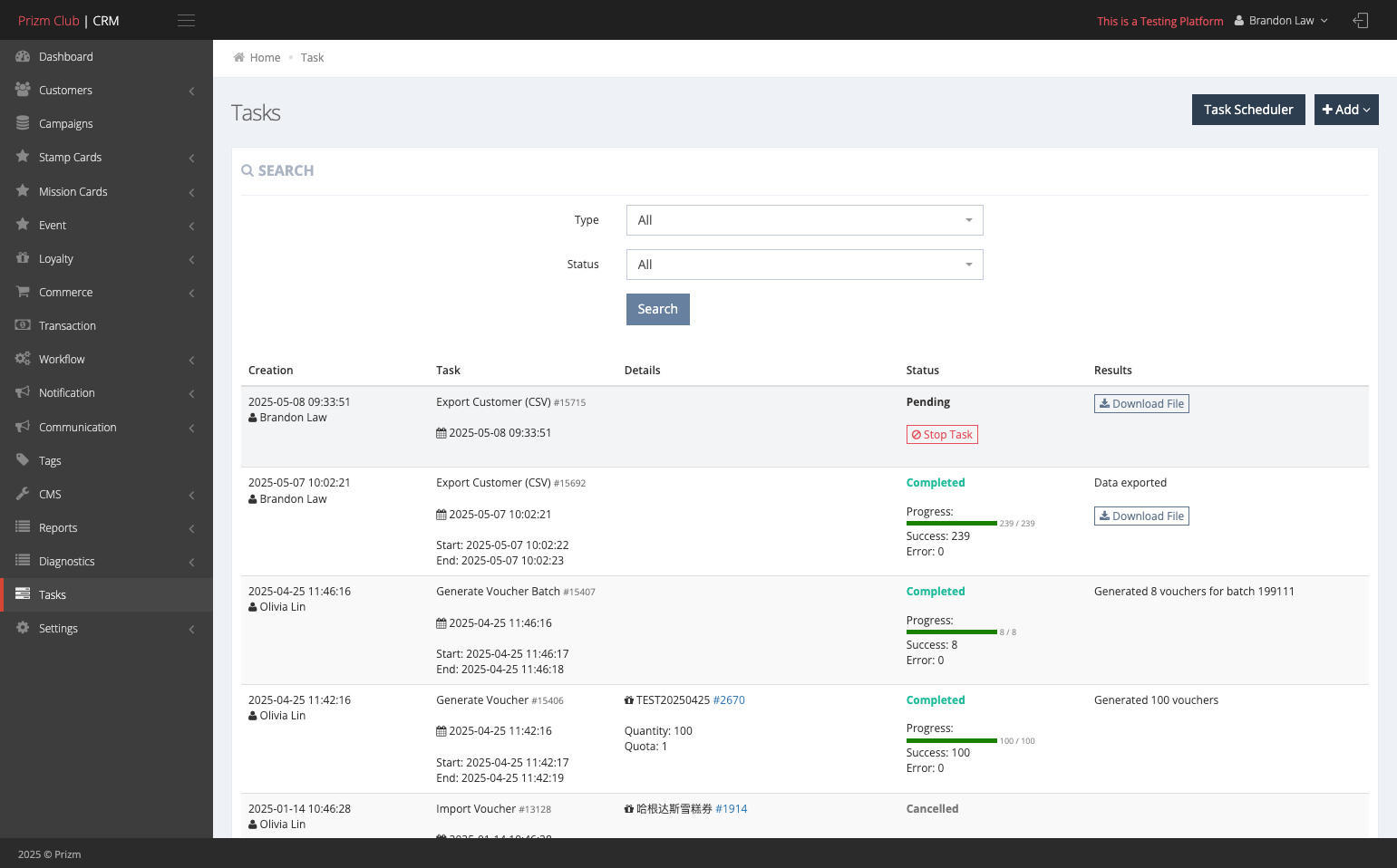Click the Tasks list icon in sidebar
The image size is (1397, 868).
[23, 594]
